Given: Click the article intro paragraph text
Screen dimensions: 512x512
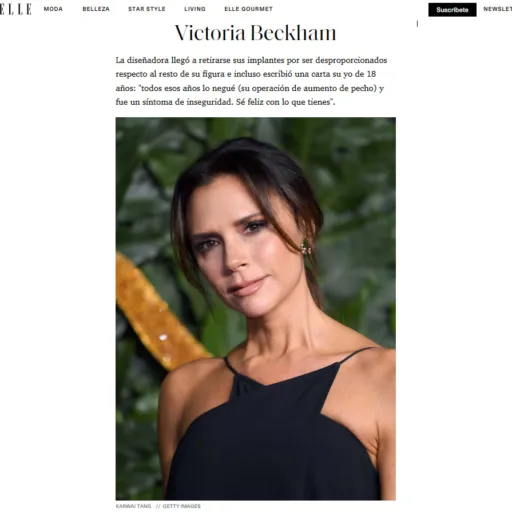Looking at the screenshot, I should [251, 81].
